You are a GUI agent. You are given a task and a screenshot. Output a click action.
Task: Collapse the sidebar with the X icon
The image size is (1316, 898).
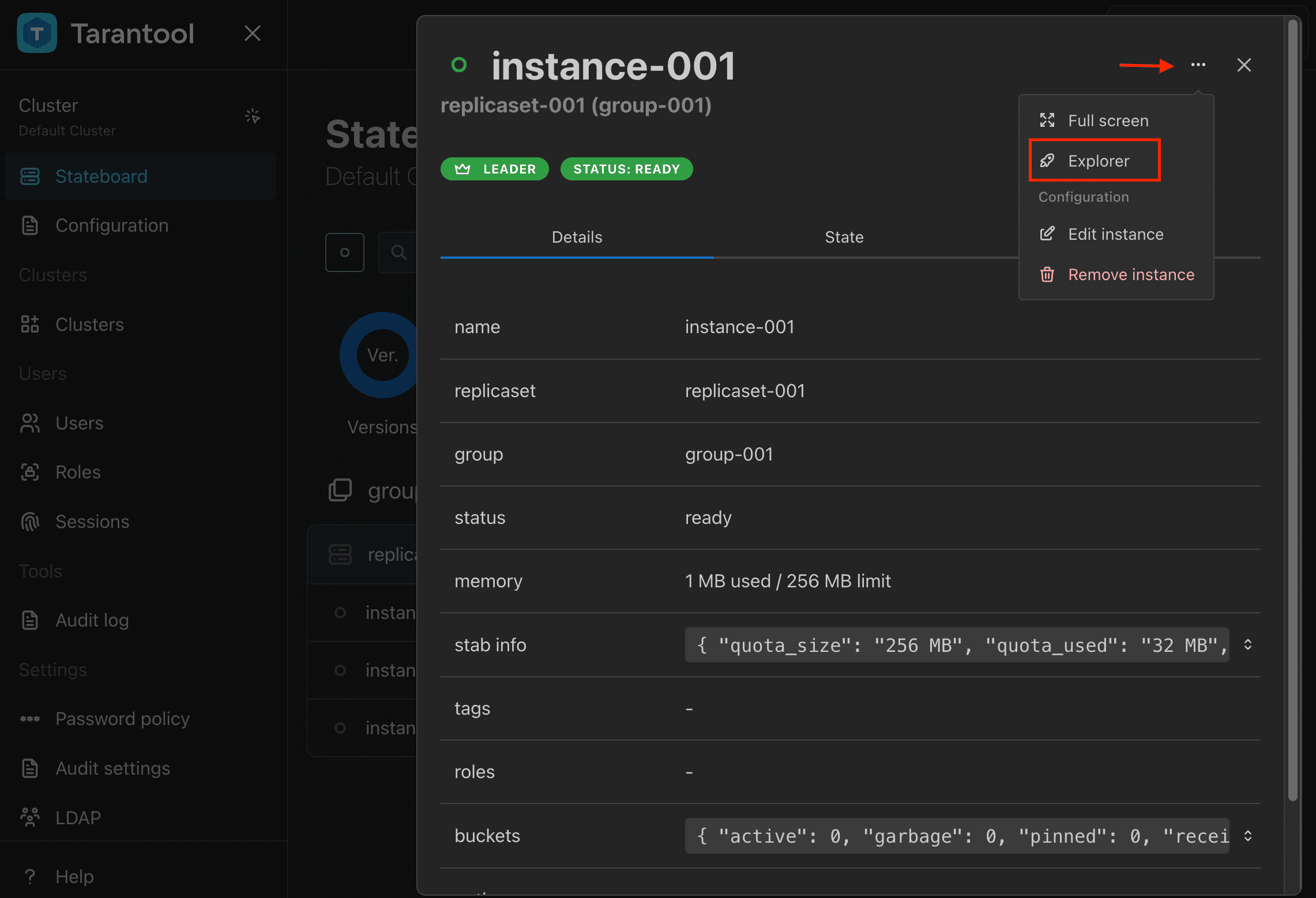click(x=253, y=33)
